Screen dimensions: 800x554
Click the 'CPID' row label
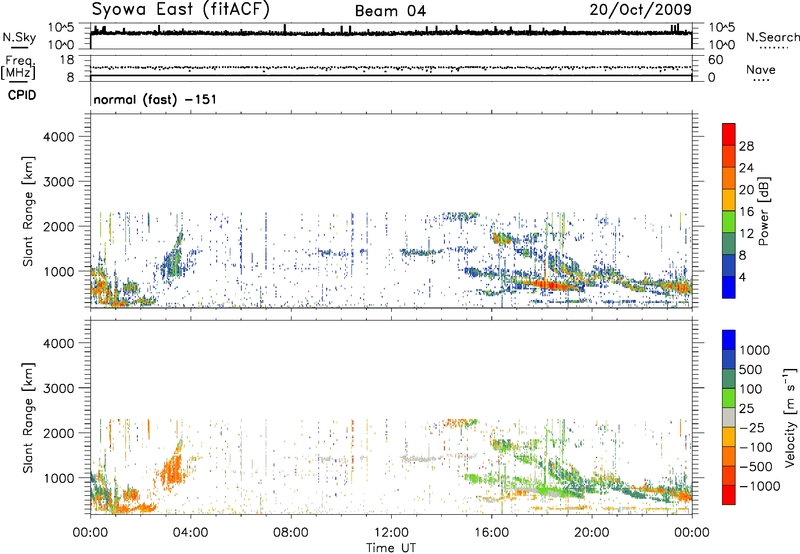(22, 95)
